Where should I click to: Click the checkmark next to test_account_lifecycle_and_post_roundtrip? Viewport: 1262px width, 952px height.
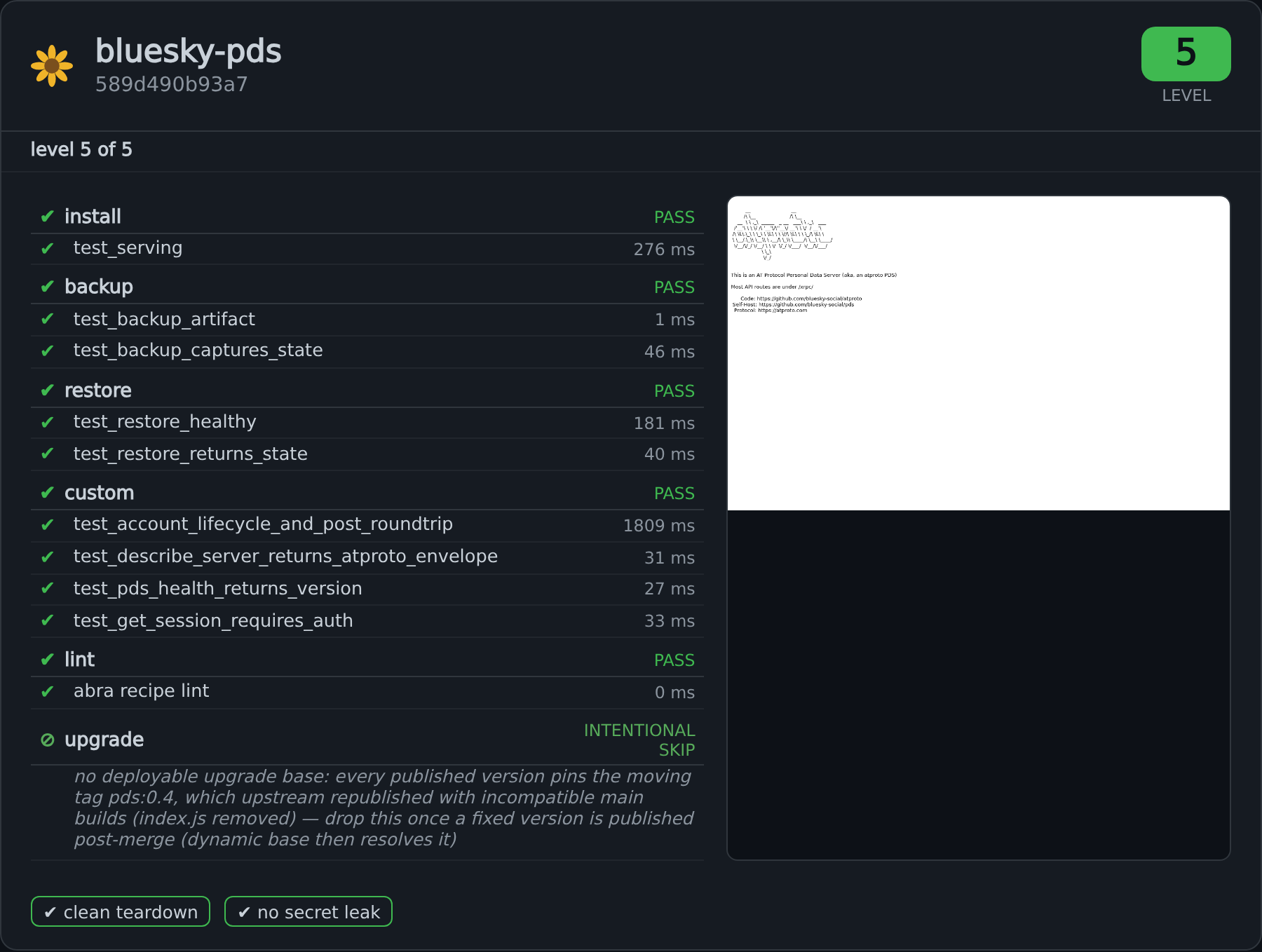[x=48, y=525]
